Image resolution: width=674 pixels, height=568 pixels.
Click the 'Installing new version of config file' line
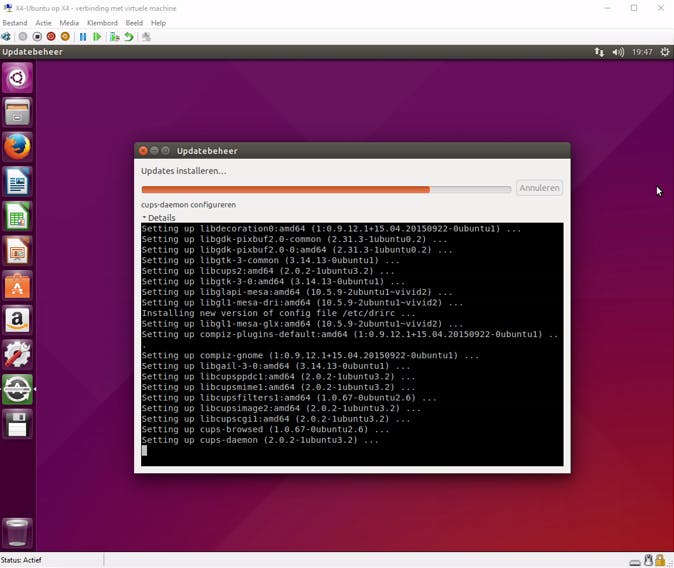[x=278, y=313]
